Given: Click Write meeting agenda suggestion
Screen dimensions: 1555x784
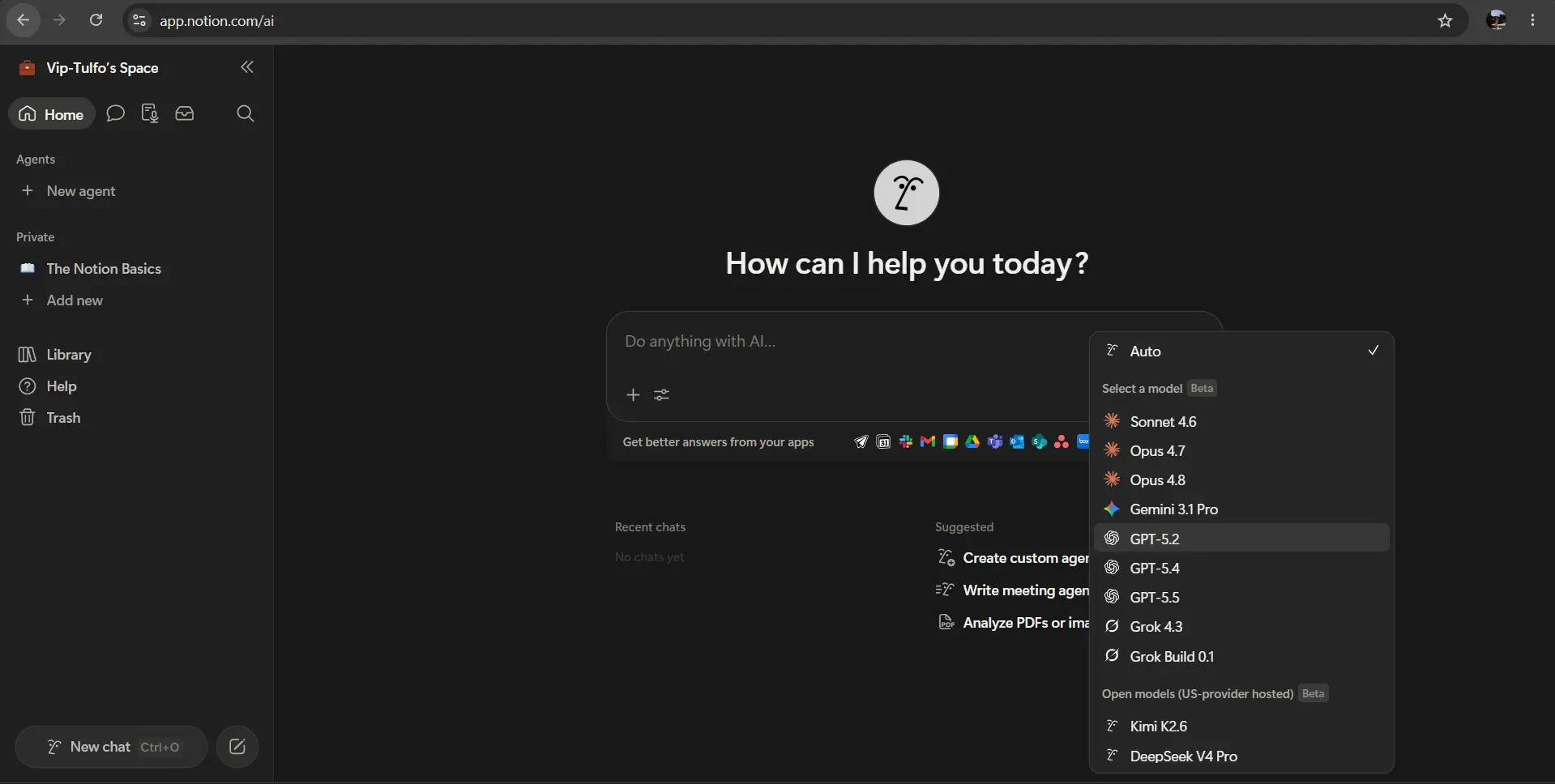Looking at the screenshot, I should coord(1013,590).
